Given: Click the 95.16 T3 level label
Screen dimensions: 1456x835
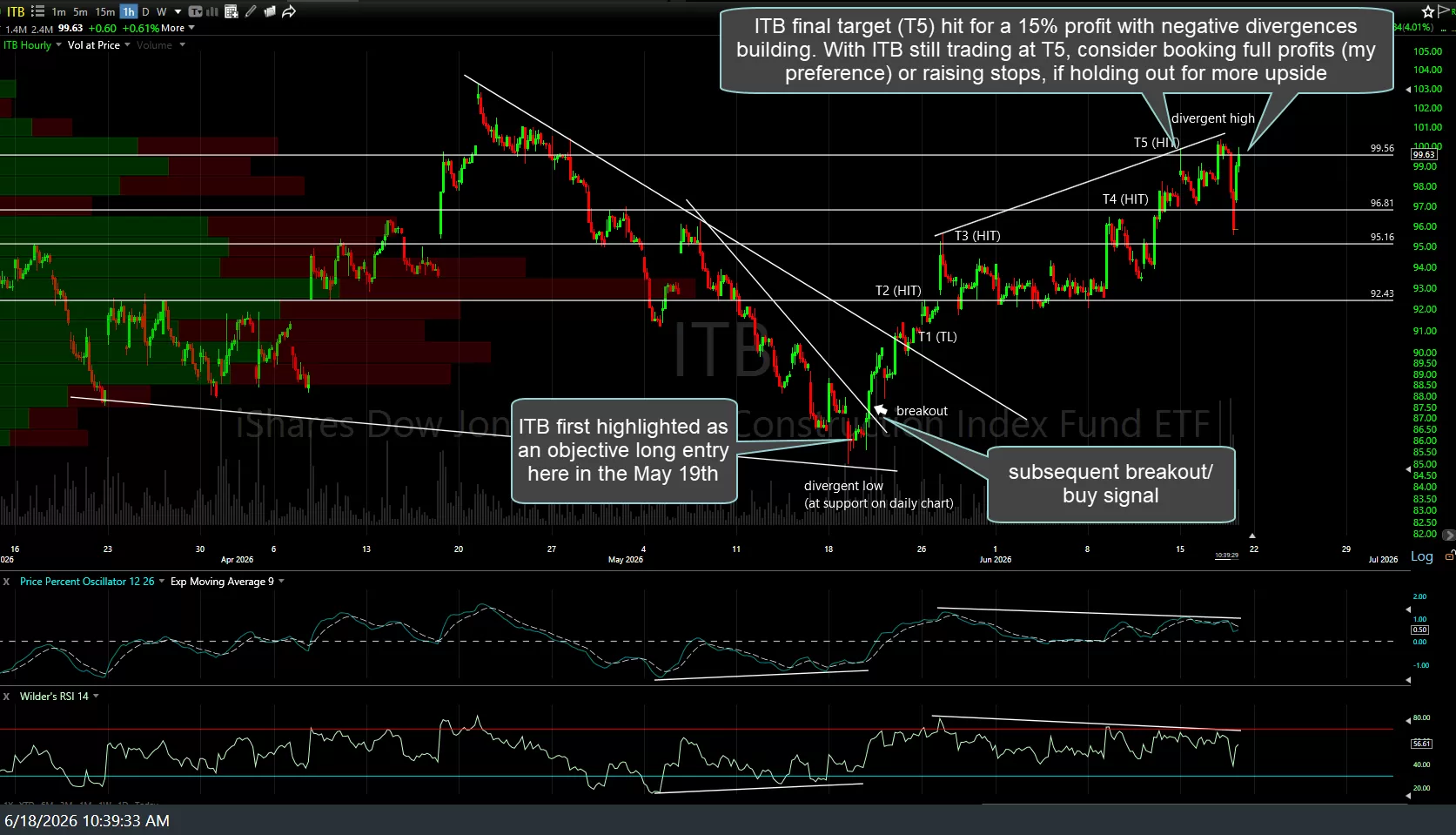Looking at the screenshot, I should pos(1382,237).
